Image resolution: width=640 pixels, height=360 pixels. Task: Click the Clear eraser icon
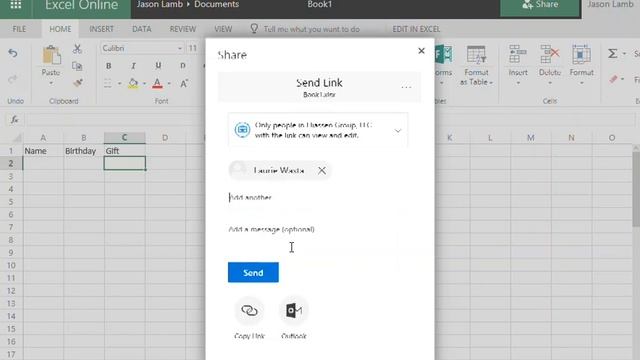click(613, 79)
